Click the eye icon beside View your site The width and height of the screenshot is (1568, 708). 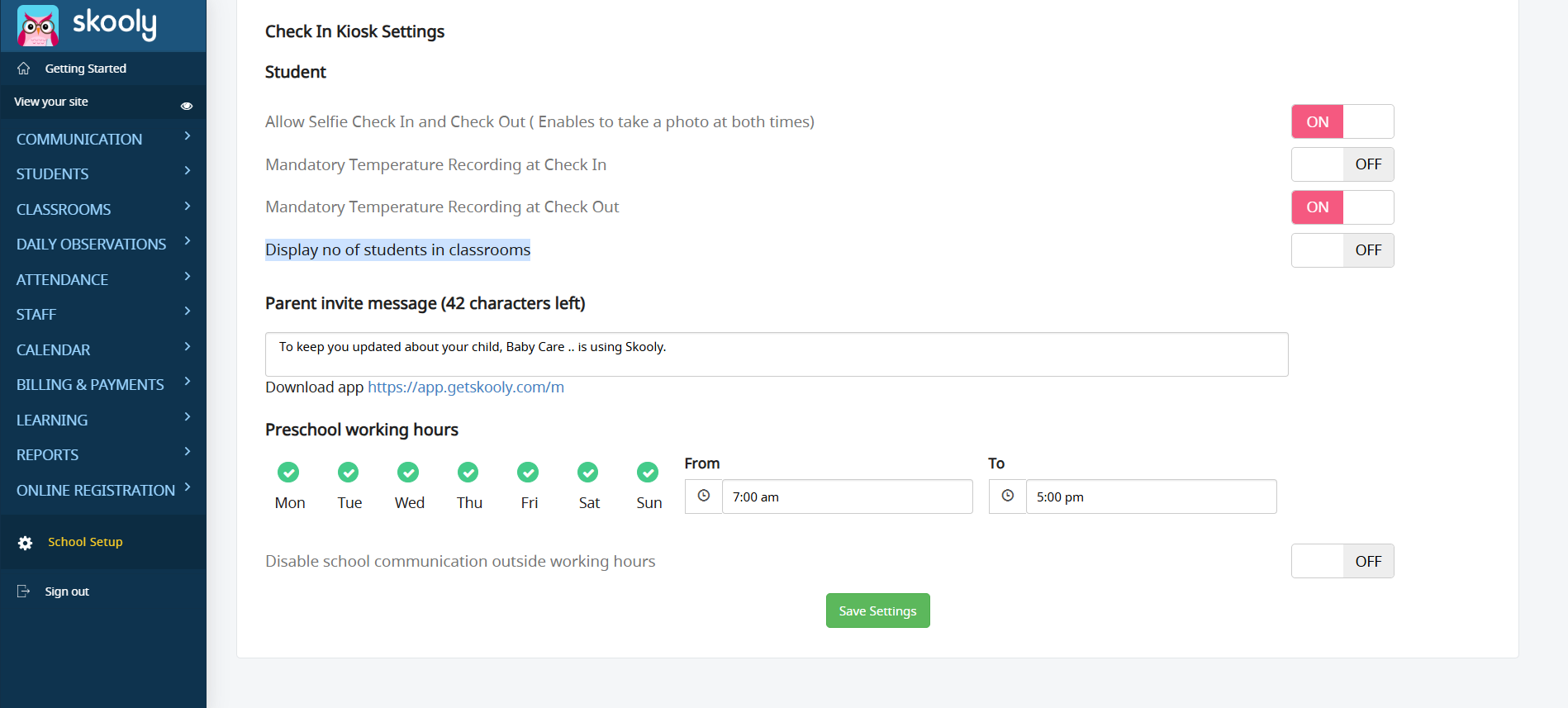(187, 106)
